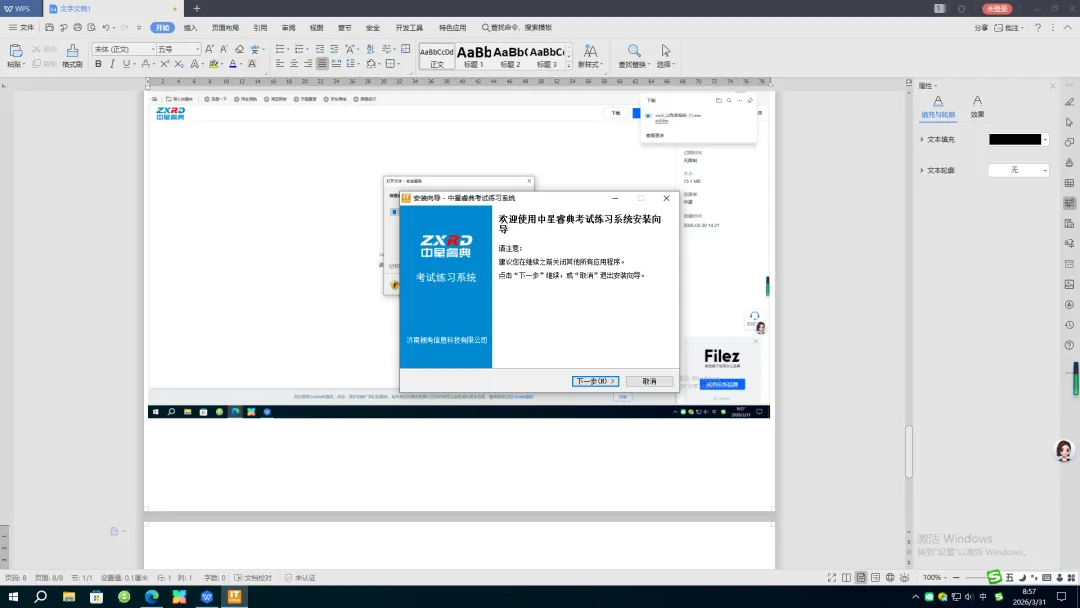Toggle Underline formatting

click(126, 64)
